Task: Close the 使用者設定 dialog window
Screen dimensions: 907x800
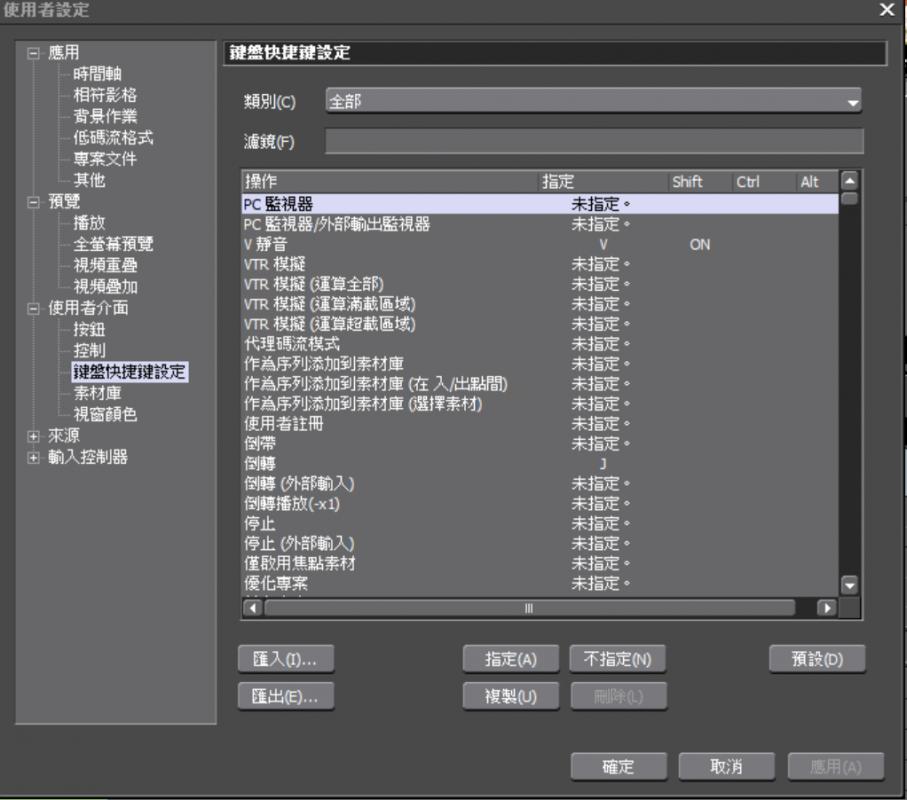Action: 887,10
